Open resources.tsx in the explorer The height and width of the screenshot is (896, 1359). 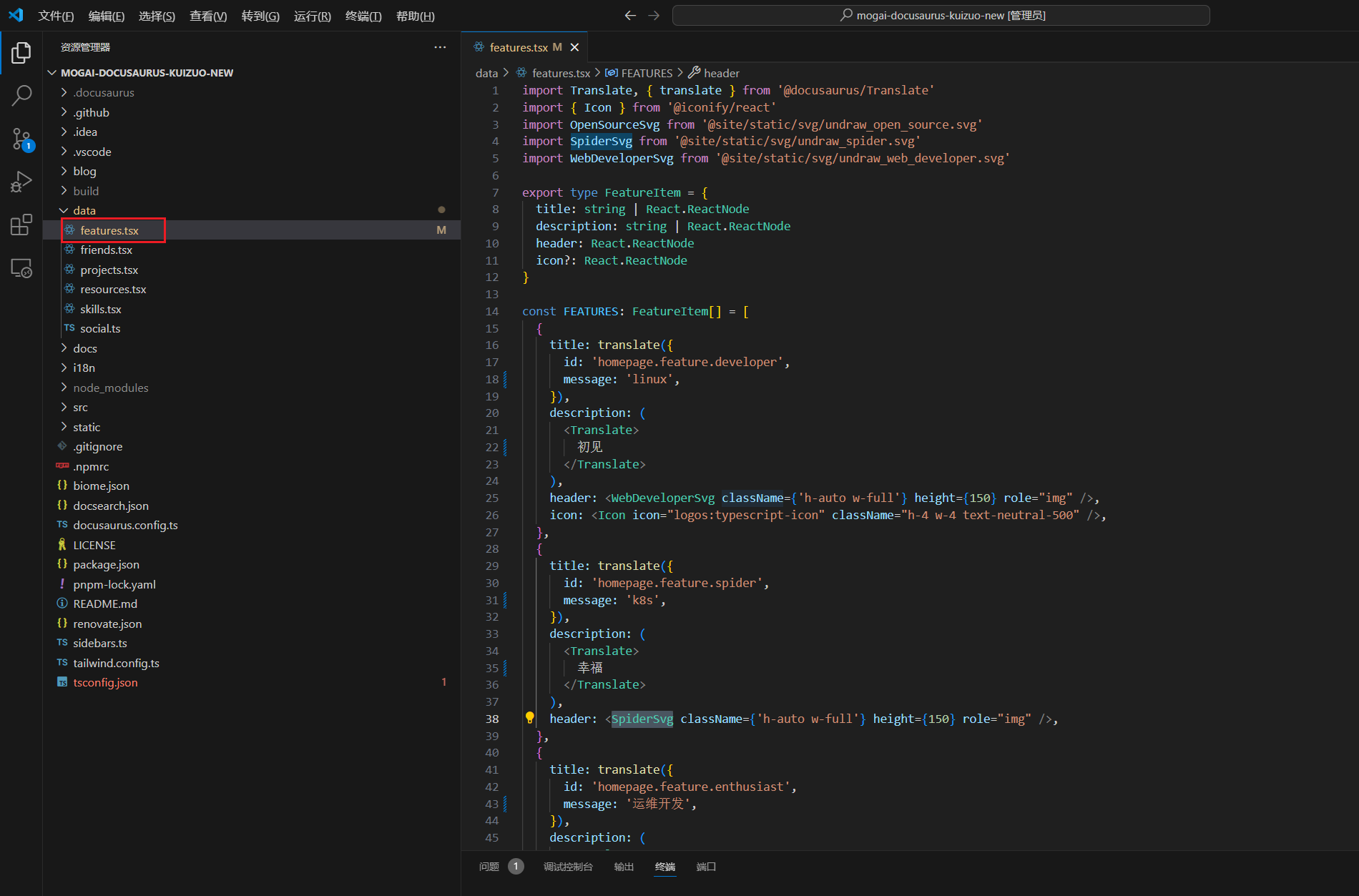click(x=113, y=289)
